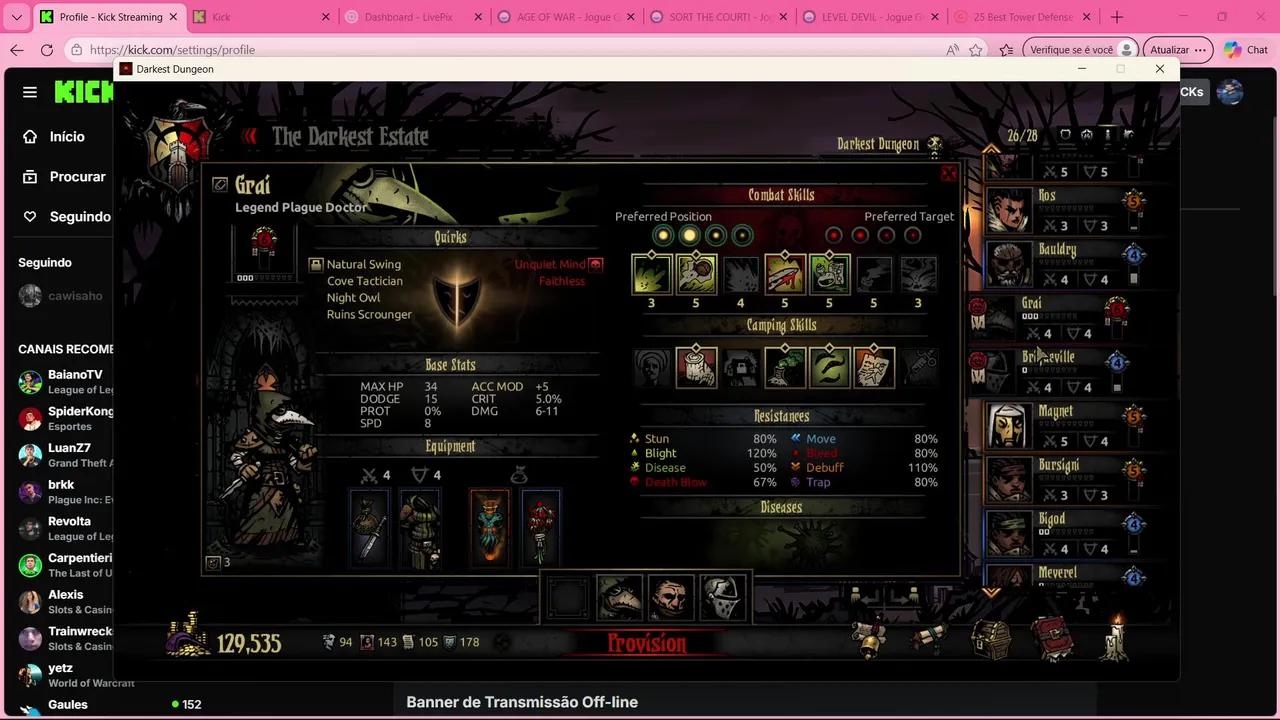
Task: Open Kick sidebar hamburger menu
Action: 30,92
